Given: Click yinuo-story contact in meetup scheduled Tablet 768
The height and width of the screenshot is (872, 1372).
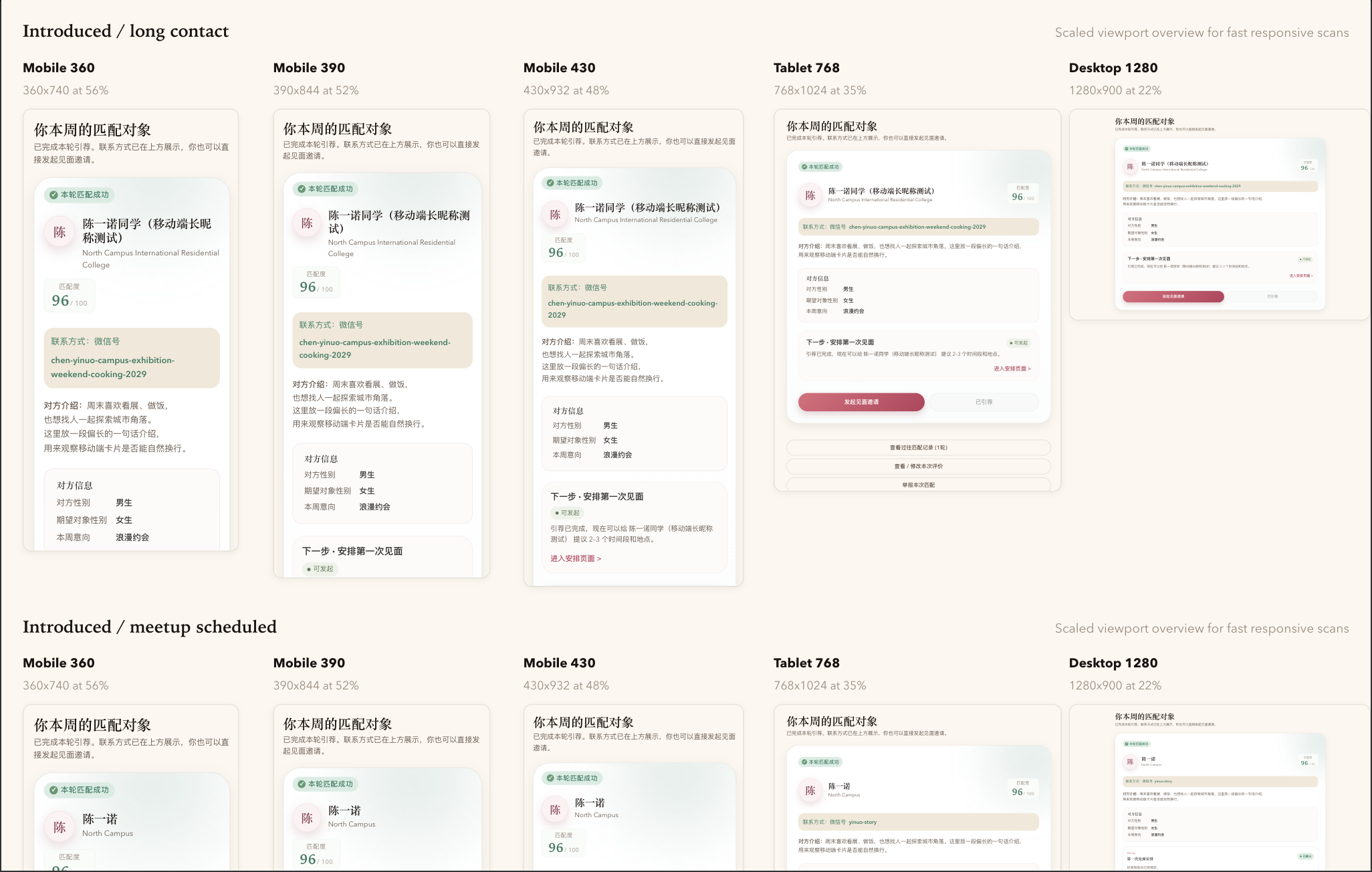Looking at the screenshot, I should 863,822.
